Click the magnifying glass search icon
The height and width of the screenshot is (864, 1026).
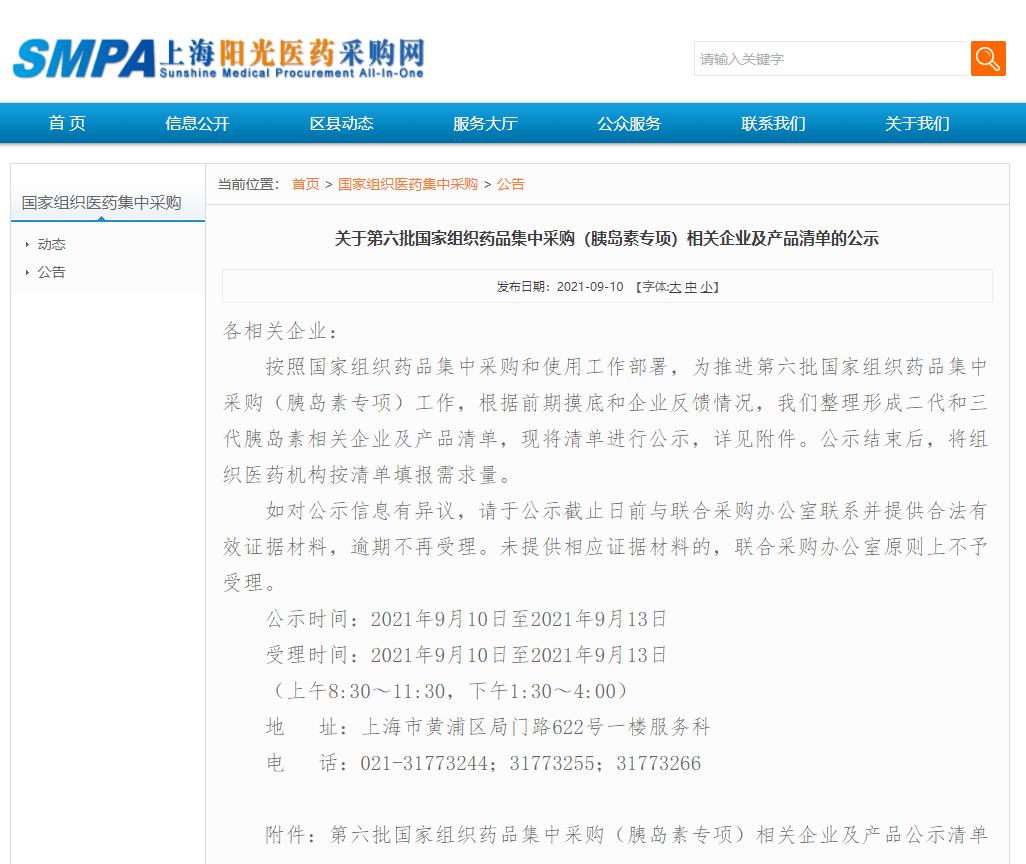pyautogui.click(x=988, y=59)
